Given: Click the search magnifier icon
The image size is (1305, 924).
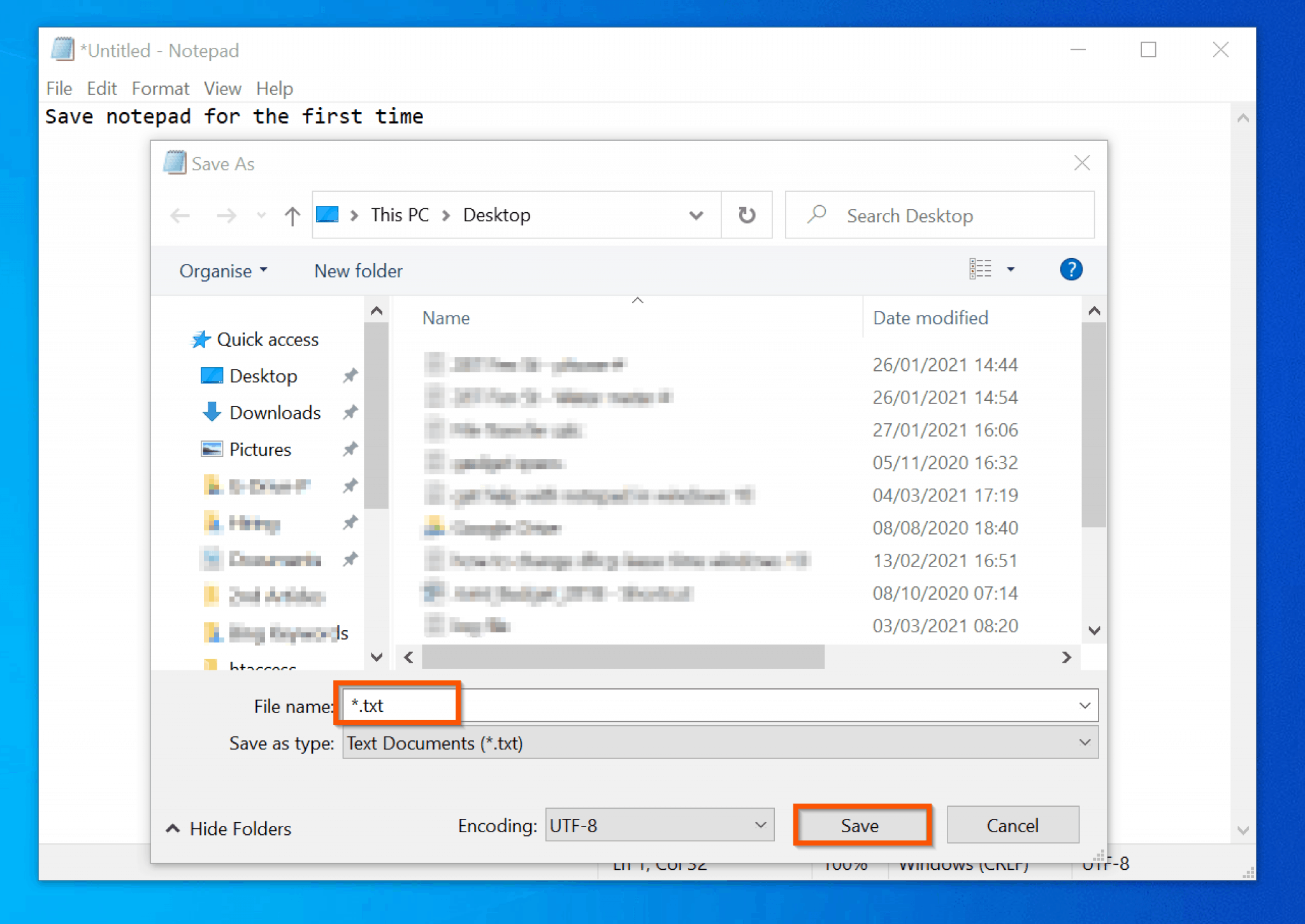Looking at the screenshot, I should (x=817, y=214).
